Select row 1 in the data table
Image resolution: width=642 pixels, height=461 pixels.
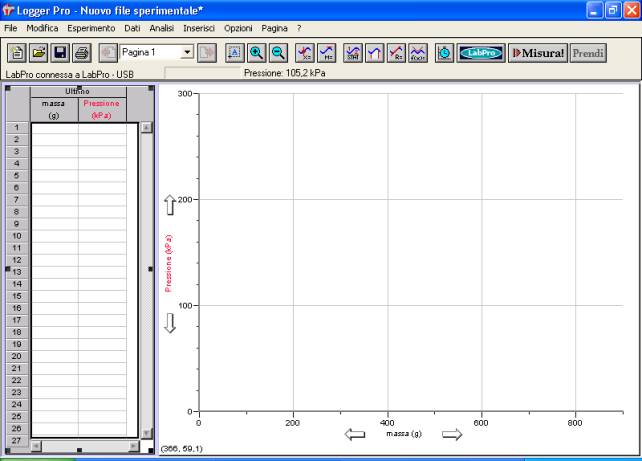click(17, 127)
